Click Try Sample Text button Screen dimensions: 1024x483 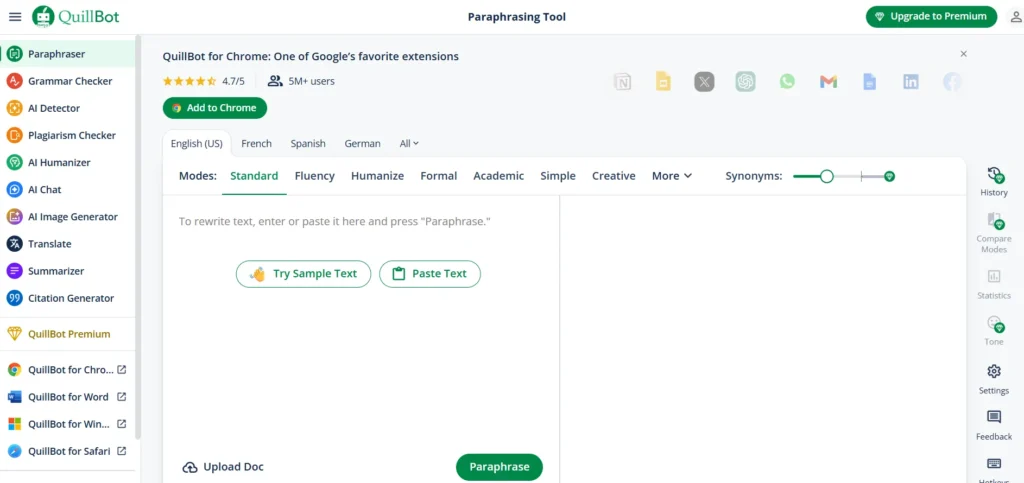pyautogui.click(x=303, y=274)
